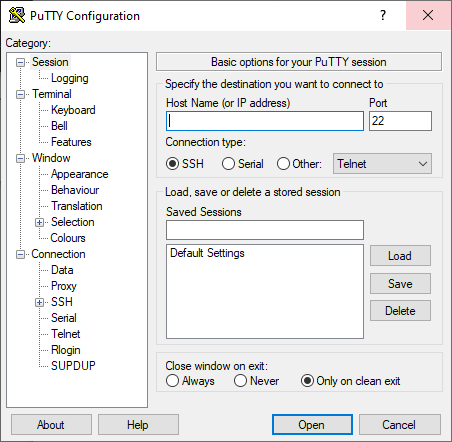Choose Always for close window on exit
Image resolution: width=452 pixels, height=442 pixels.
172,381
